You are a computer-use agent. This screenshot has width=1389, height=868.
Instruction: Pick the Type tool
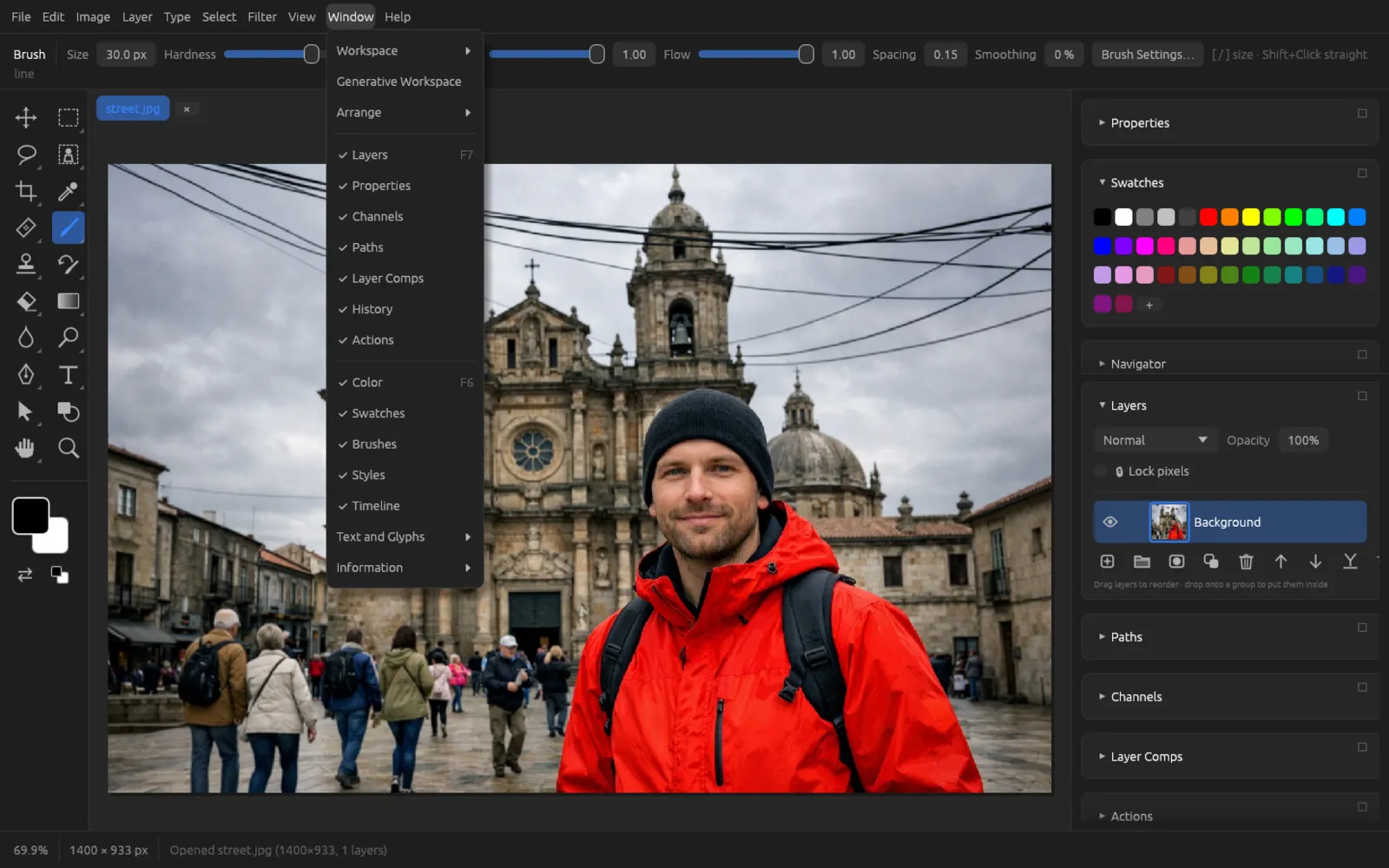68,375
